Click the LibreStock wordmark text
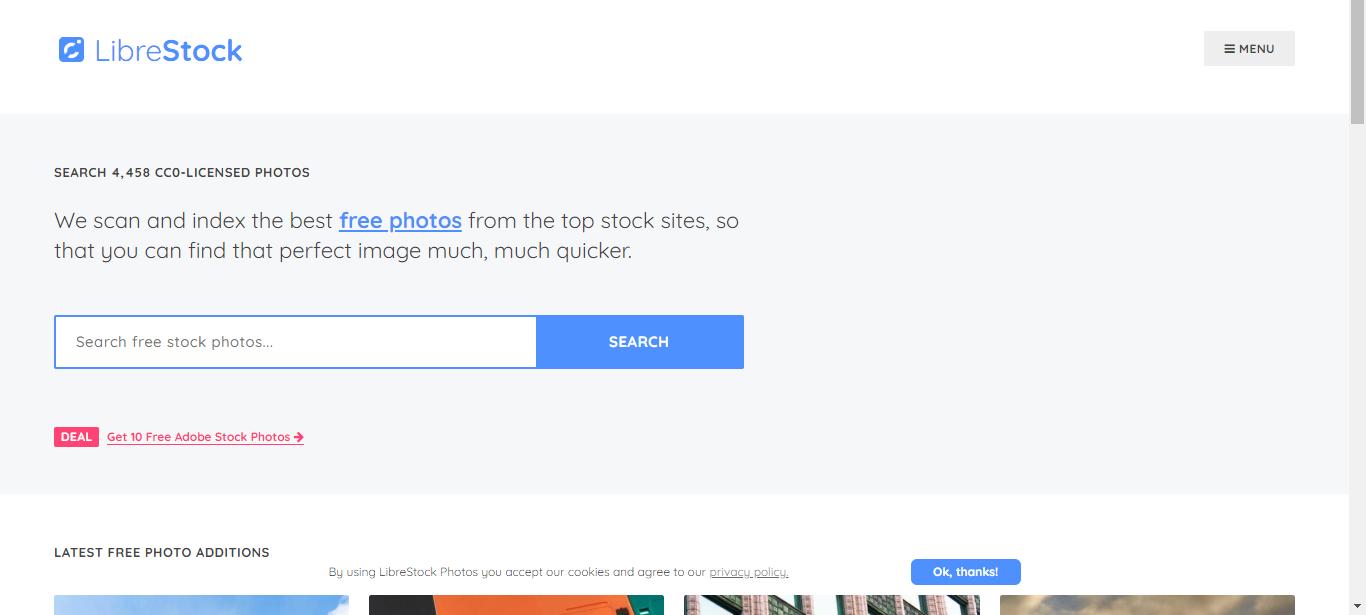This screenshot has width=1366, height=615. click(168, 51)
